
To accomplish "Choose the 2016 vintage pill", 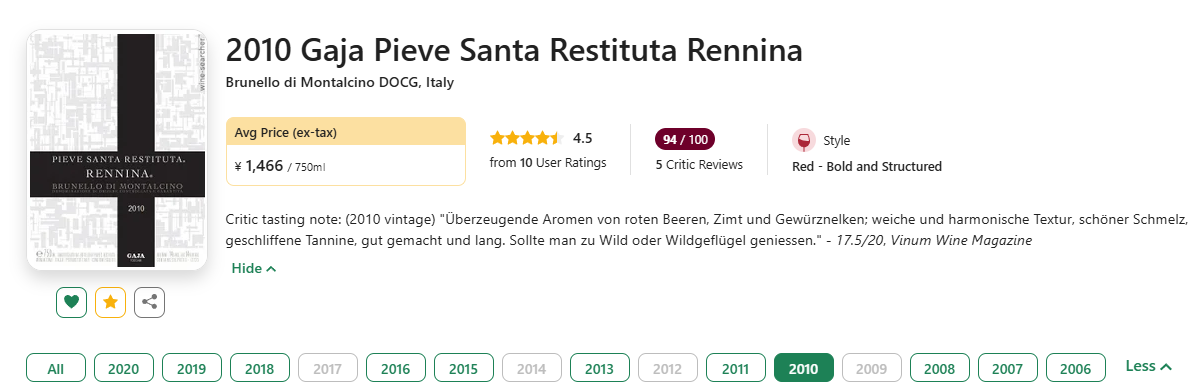I will click(396, 369).
